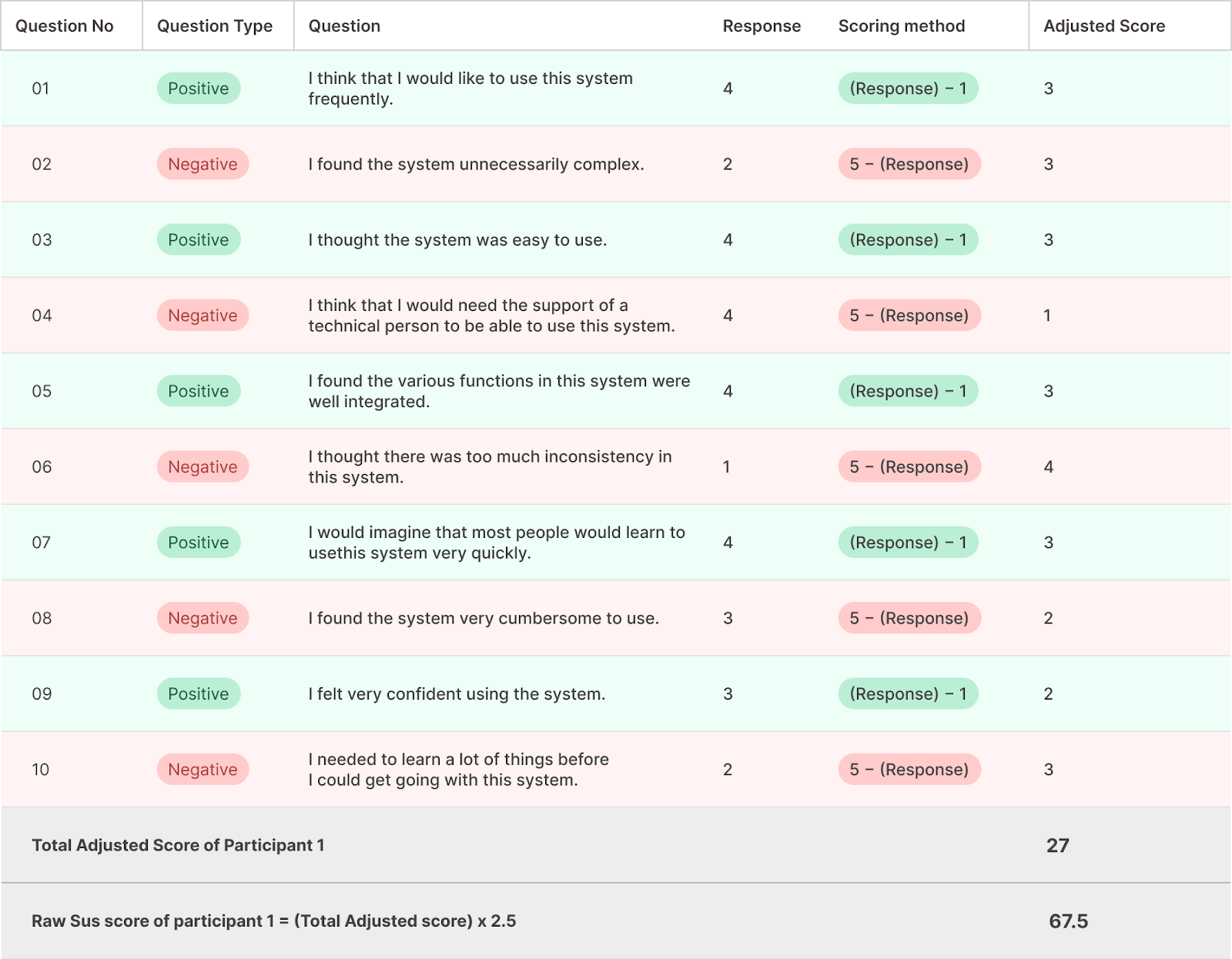Select the Response column header
The height and width of the screenshot is (959, 1232).
tap(761, 25)
